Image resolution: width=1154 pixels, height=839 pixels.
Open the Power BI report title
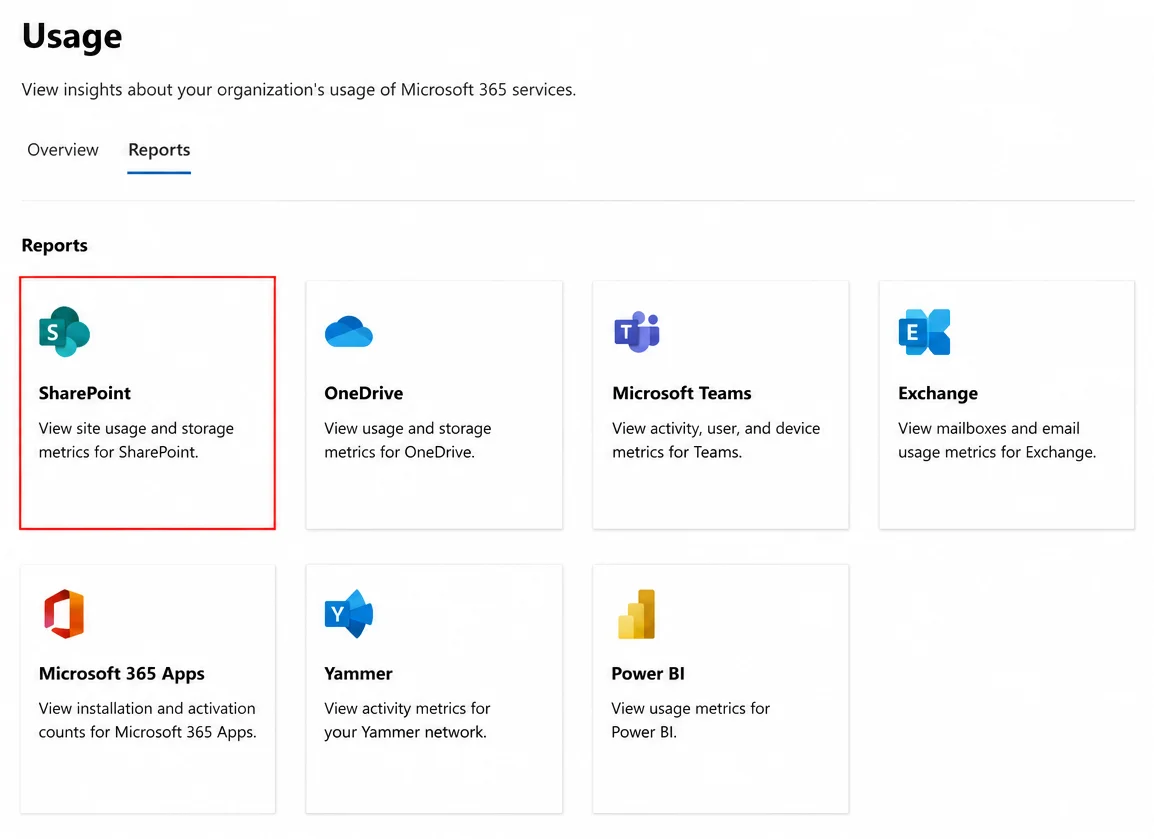(x=648, y=673)
